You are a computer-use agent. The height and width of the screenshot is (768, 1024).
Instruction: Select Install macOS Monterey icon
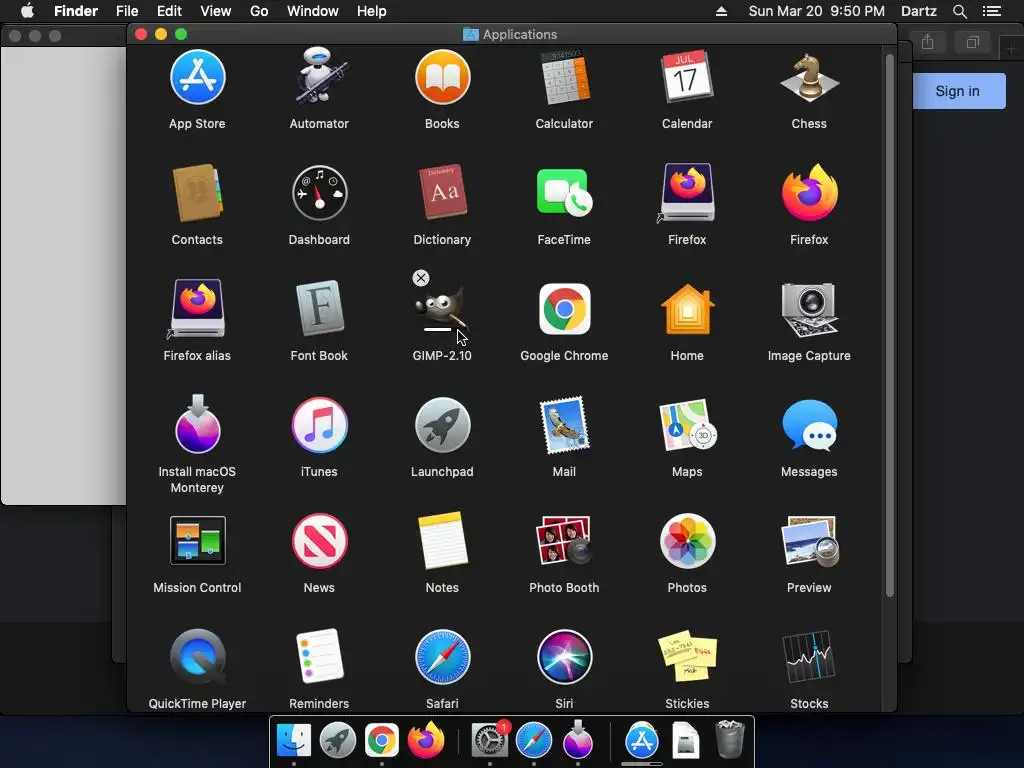197,424
